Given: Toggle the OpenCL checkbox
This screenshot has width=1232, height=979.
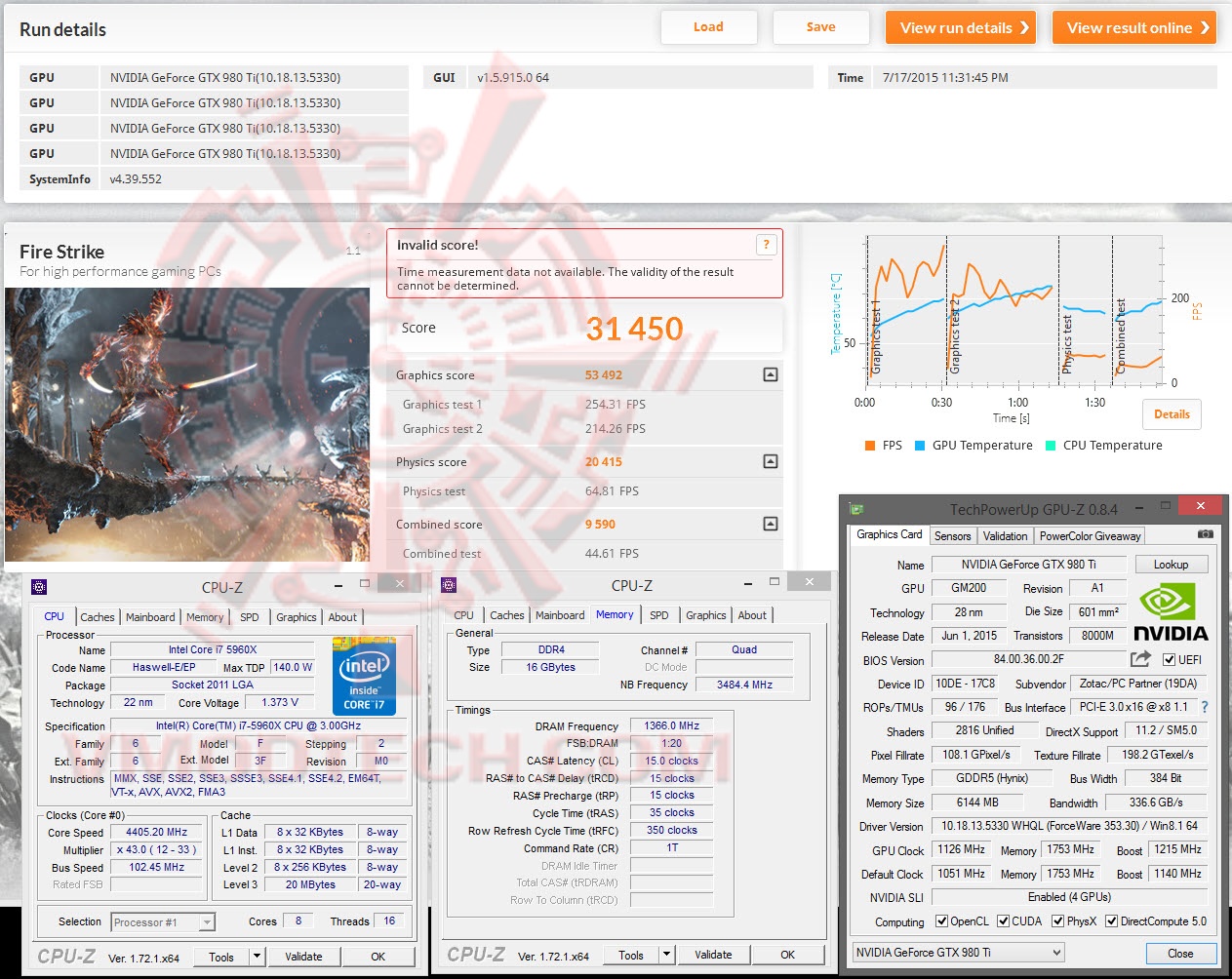Looking at the screenshot, I should tap(941, 920).
